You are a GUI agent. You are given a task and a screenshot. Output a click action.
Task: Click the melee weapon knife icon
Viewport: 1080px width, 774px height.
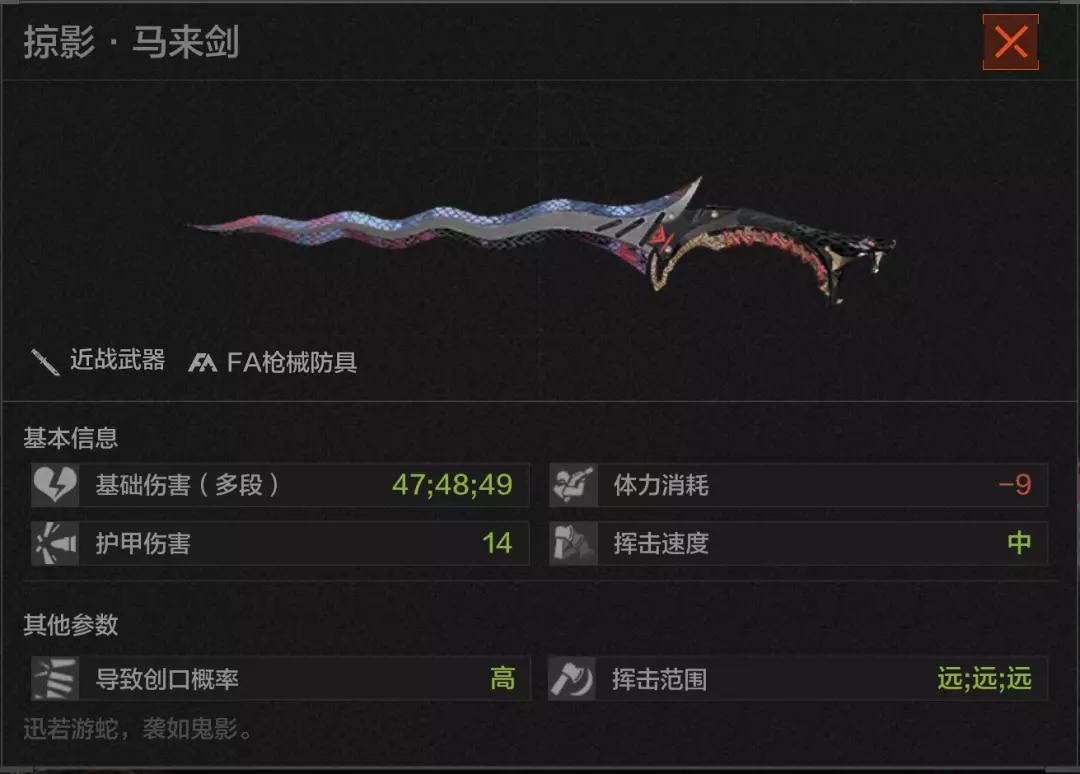[x=45, y=362]
